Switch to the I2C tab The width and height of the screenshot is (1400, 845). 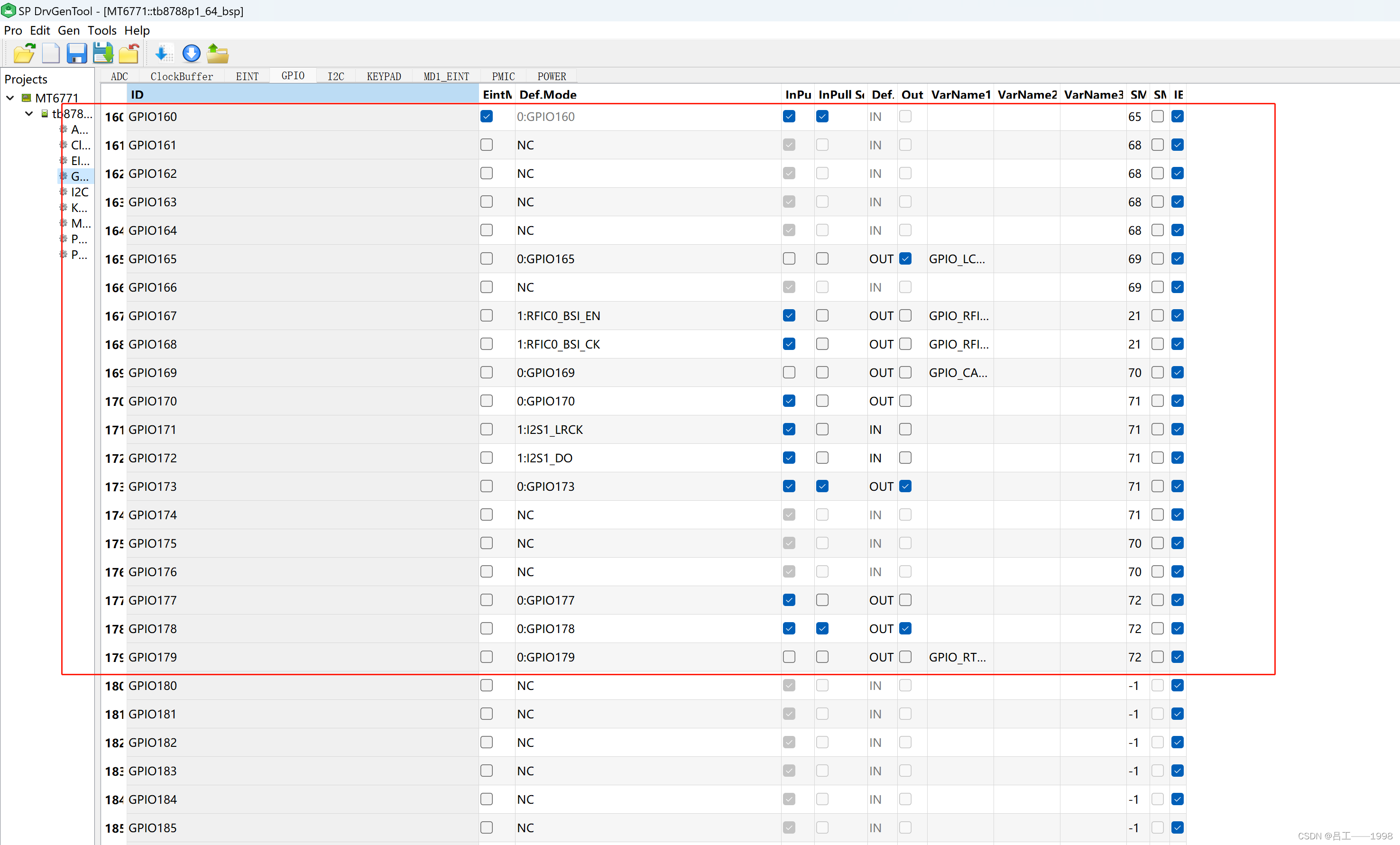(336, 76)
